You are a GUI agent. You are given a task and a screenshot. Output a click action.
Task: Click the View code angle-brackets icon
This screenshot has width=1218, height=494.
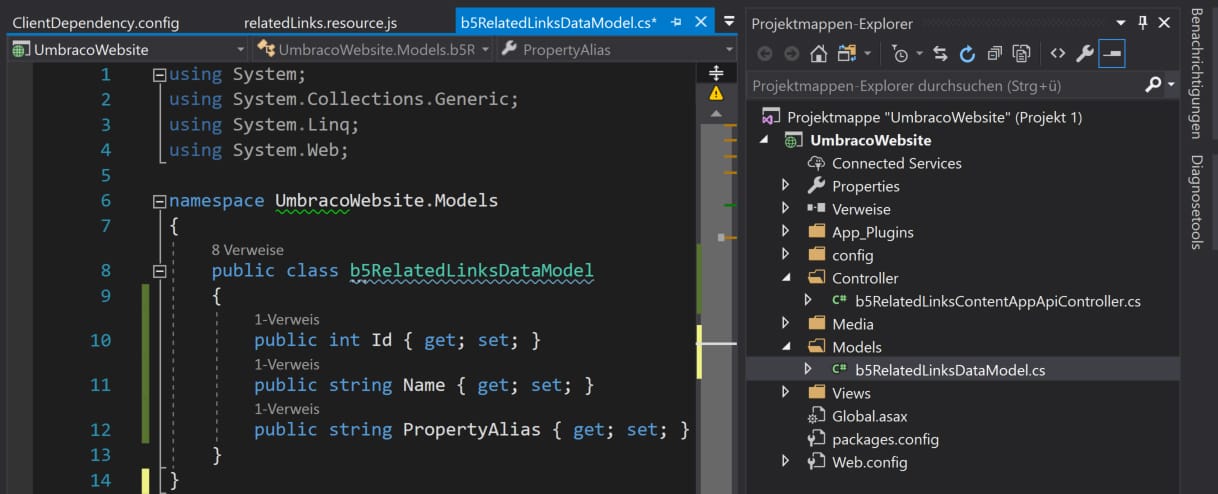coord(1057,53)
